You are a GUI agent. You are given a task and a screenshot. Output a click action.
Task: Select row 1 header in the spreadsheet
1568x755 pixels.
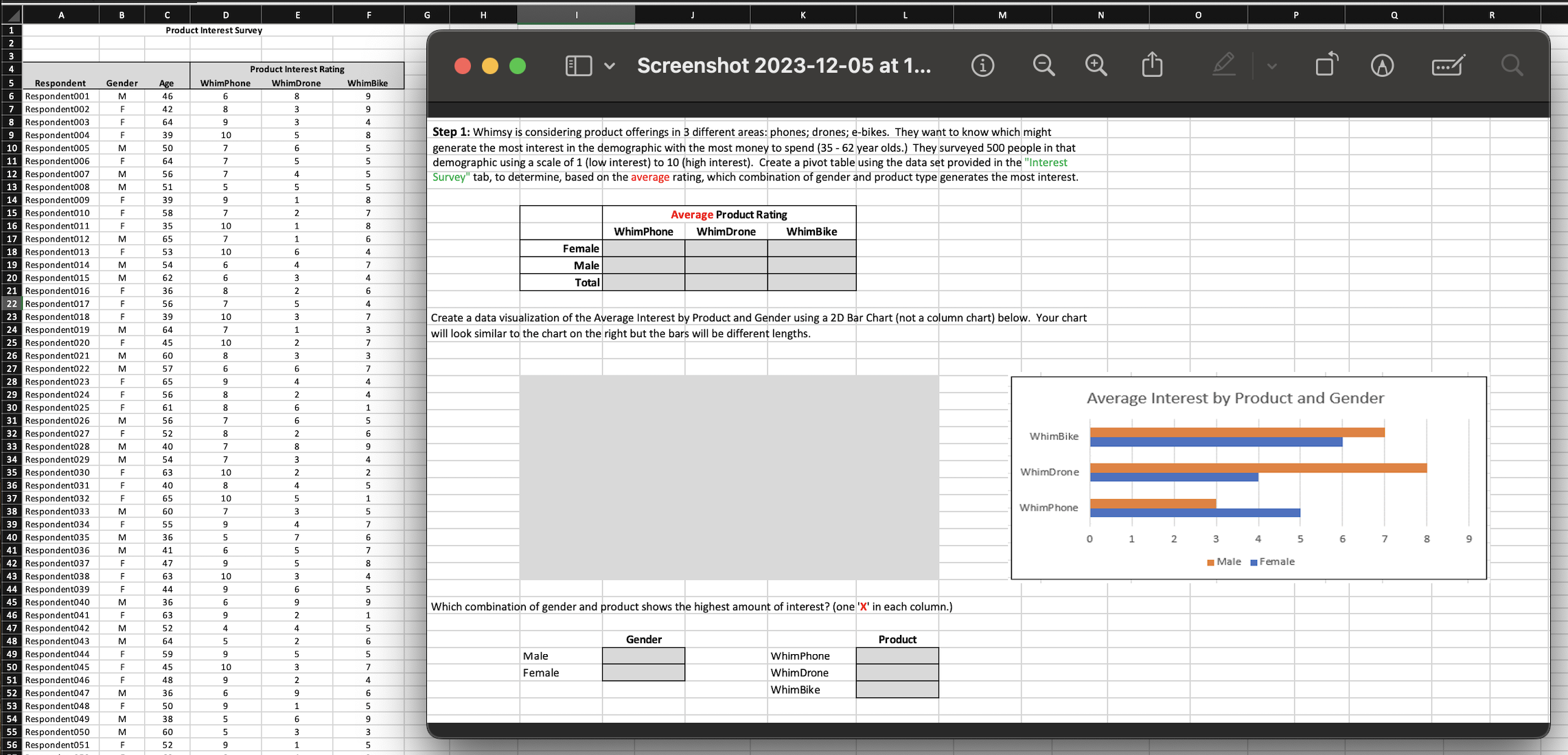11,30
